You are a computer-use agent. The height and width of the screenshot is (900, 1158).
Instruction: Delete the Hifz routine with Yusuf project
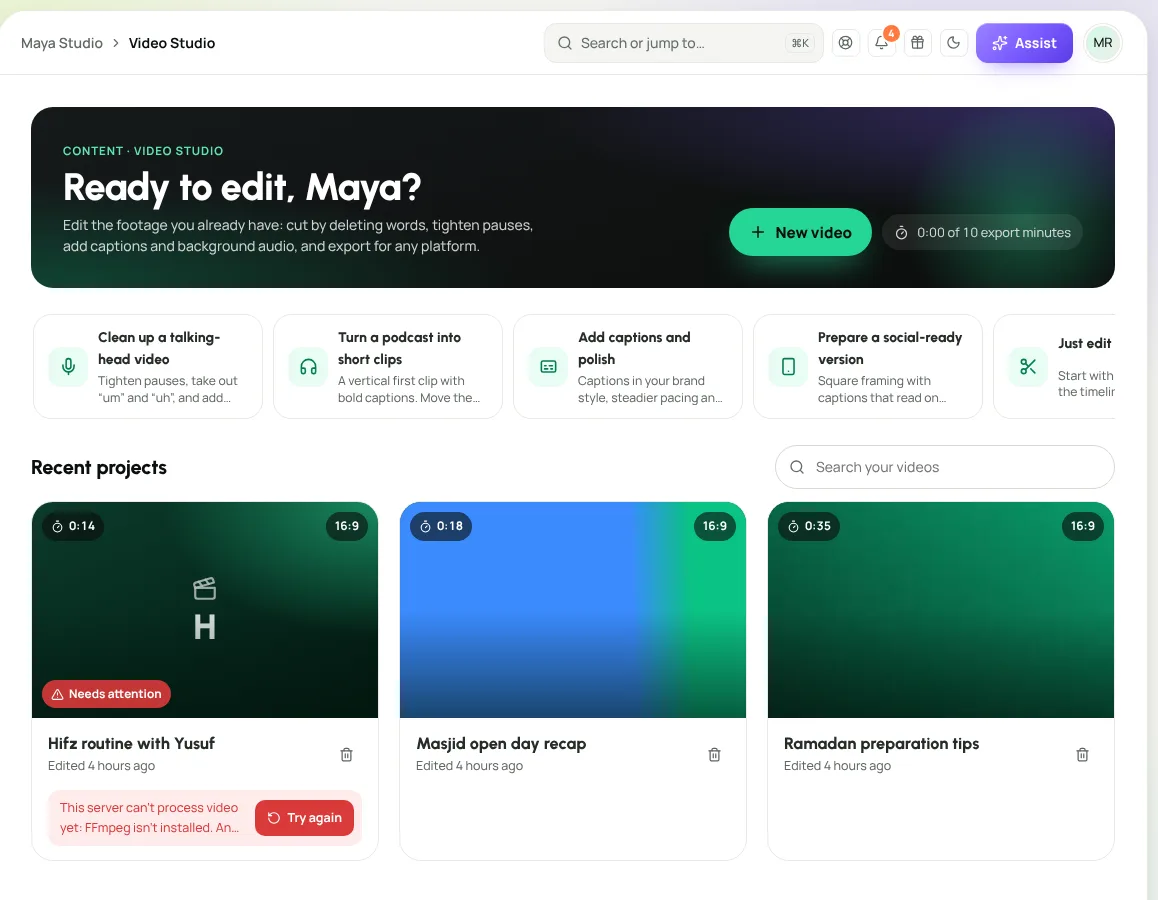[346, 755]
